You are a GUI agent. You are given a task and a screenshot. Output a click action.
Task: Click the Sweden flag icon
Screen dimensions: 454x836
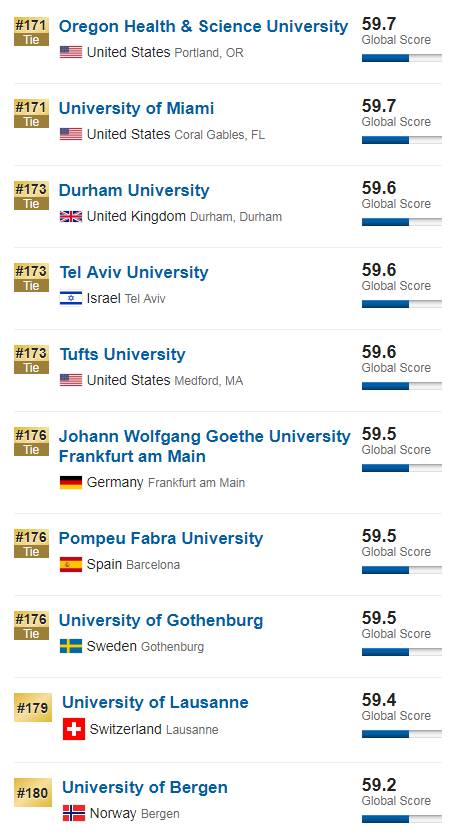[71, 646]
